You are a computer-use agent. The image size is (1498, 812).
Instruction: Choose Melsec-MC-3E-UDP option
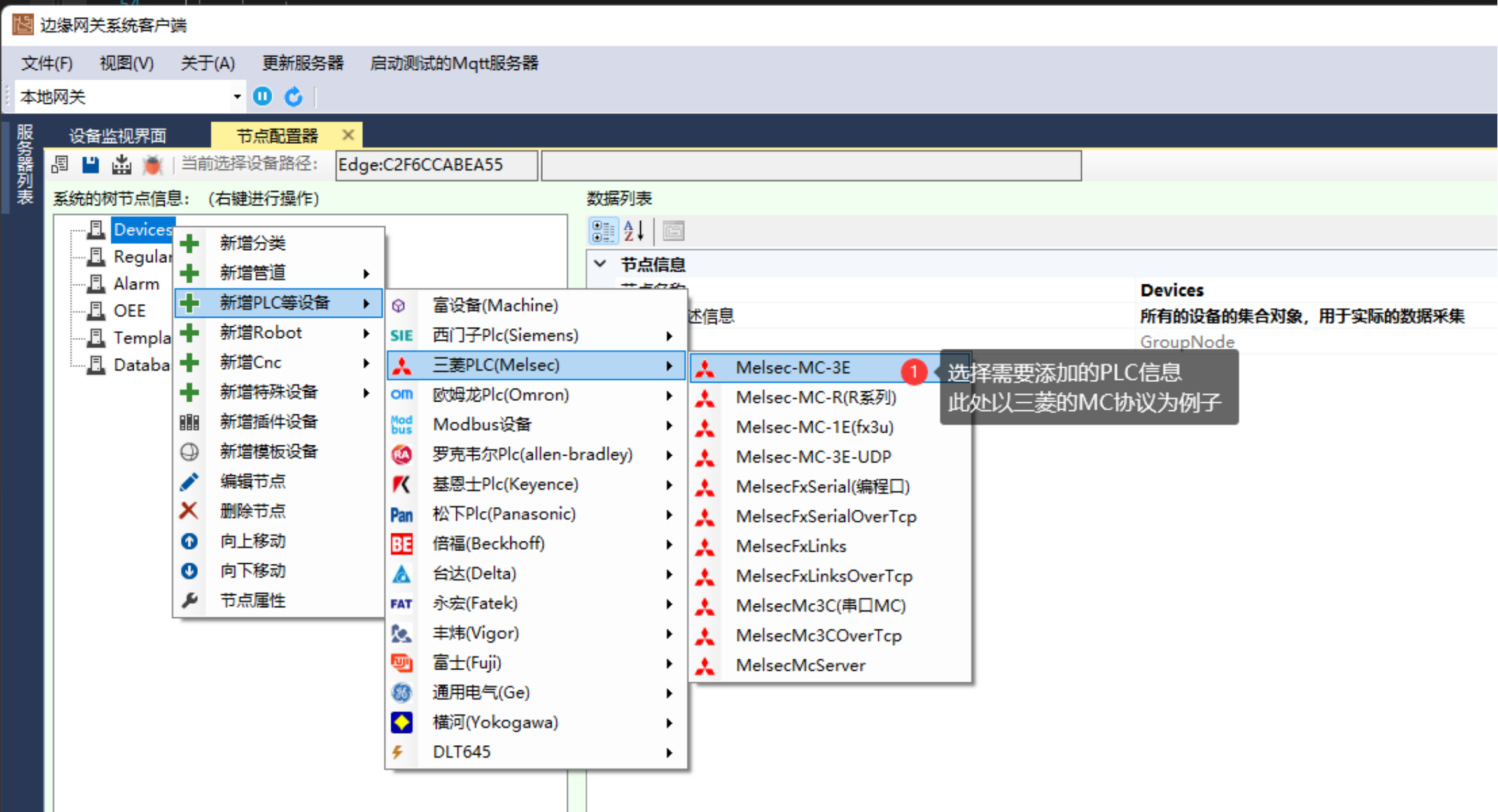[x=813, y=456]
